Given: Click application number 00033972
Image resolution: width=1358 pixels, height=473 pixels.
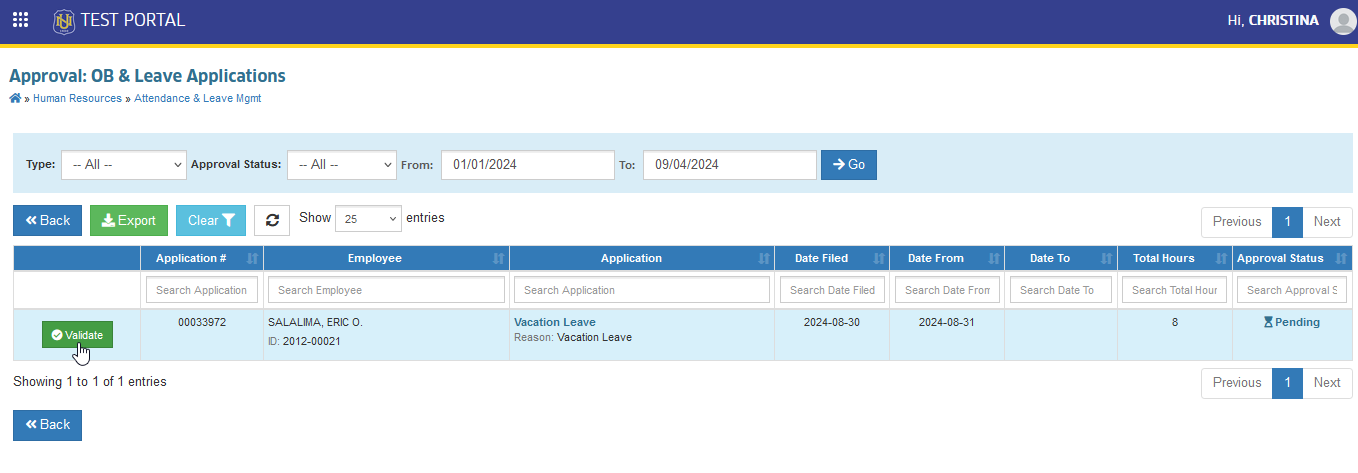Looking at the screenshot, I should click(202, 323).
